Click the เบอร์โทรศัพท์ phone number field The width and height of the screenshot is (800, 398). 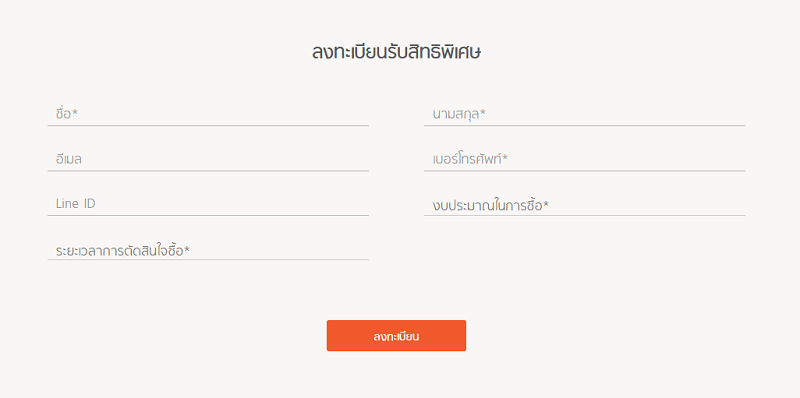point(585,159)
